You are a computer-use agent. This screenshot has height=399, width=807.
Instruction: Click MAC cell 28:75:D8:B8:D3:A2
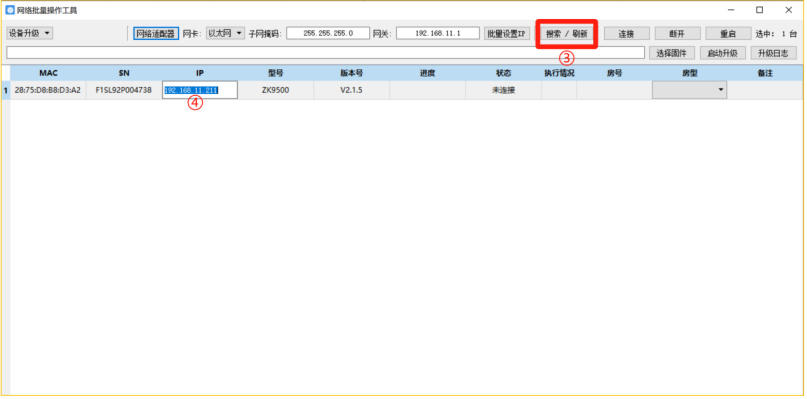[x=48, y=90]
